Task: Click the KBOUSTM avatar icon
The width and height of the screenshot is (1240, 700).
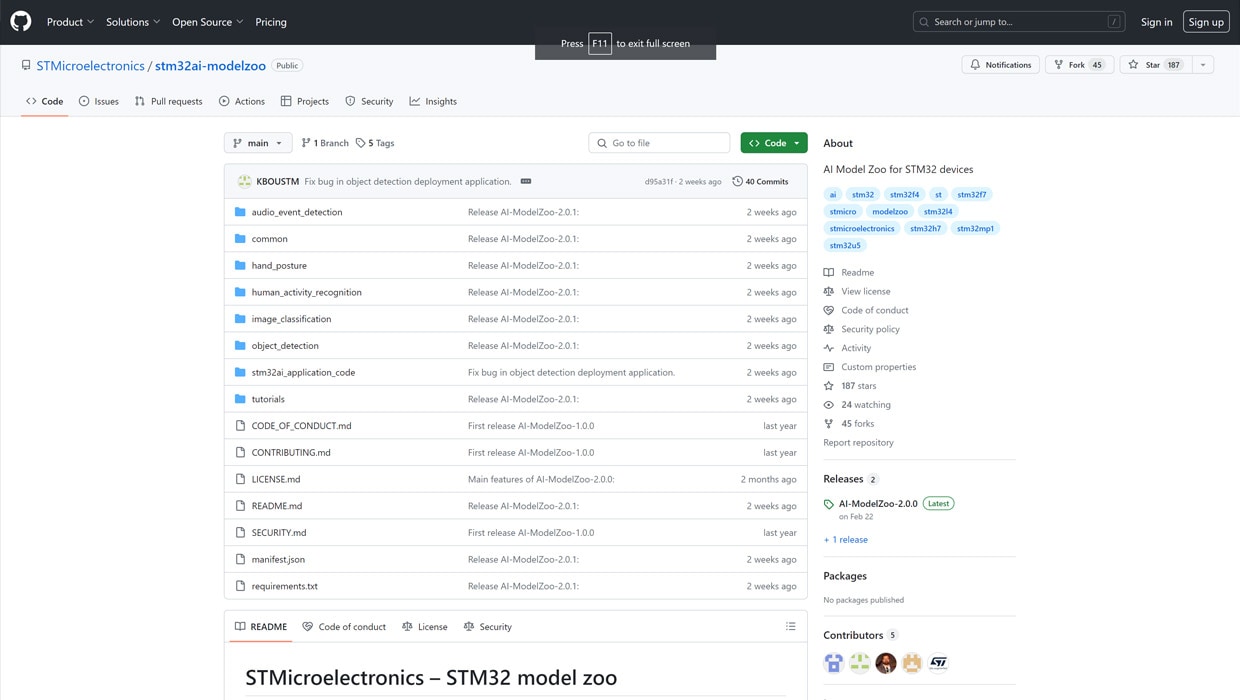Action: [x=244, y=182]
